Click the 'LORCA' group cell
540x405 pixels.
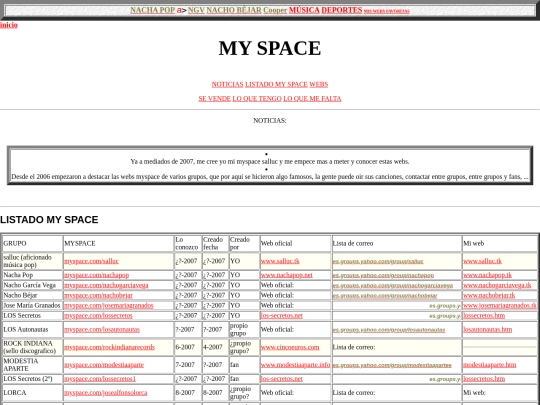(x=32, y=393)
